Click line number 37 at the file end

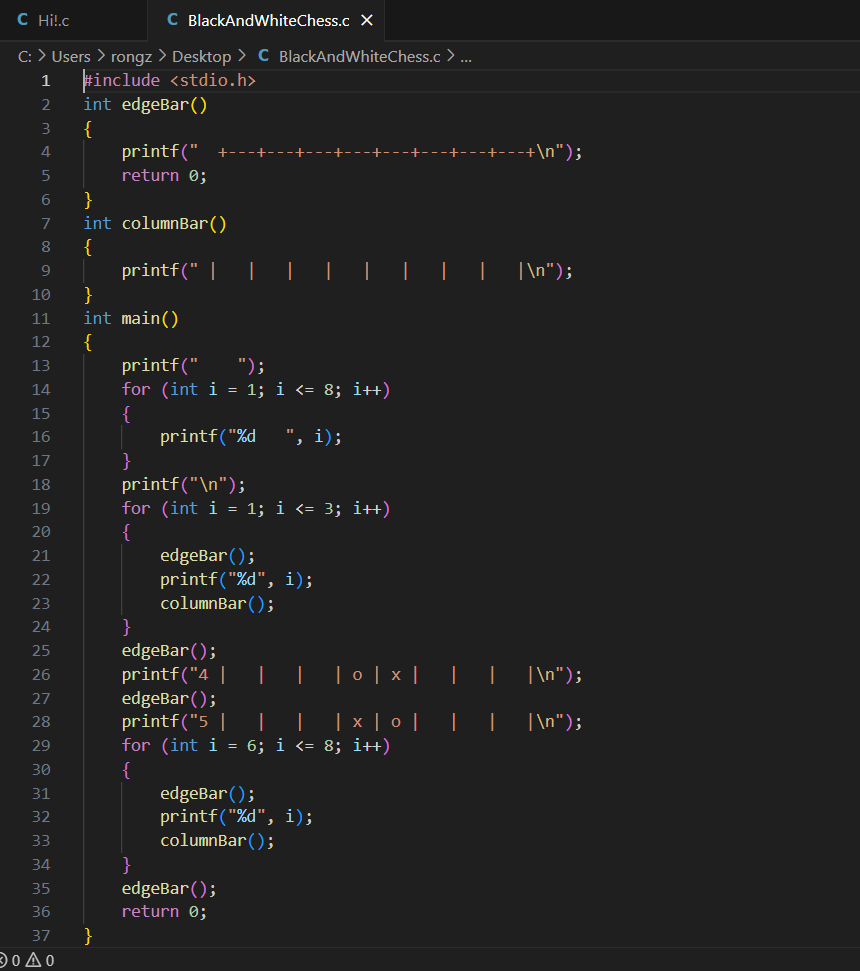coord(41,935)
